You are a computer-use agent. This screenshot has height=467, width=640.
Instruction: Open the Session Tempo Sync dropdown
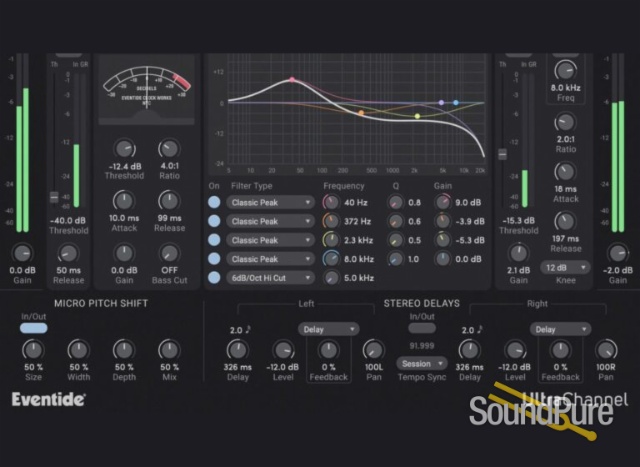pos(422,364)
